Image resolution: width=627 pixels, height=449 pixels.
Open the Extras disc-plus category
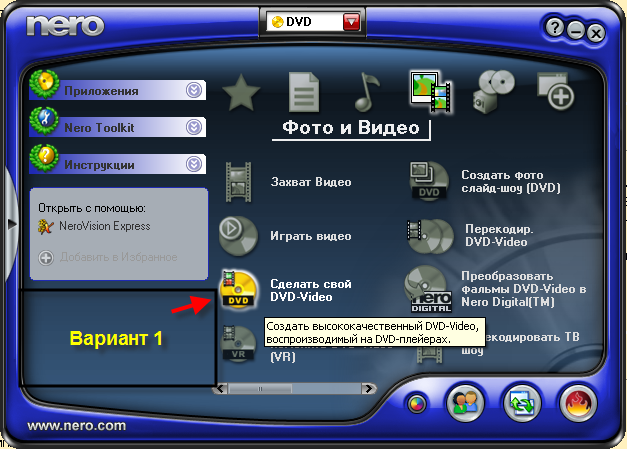tap(555, 92)
